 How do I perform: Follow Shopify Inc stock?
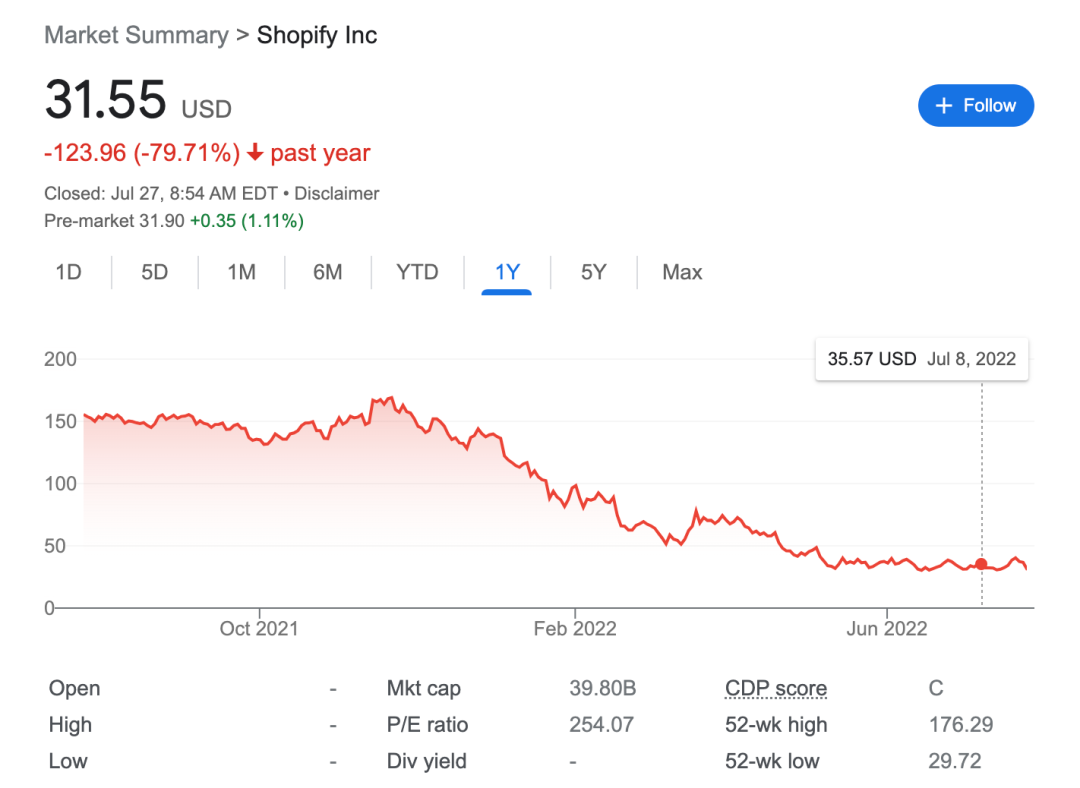click(x=975, y=105)
